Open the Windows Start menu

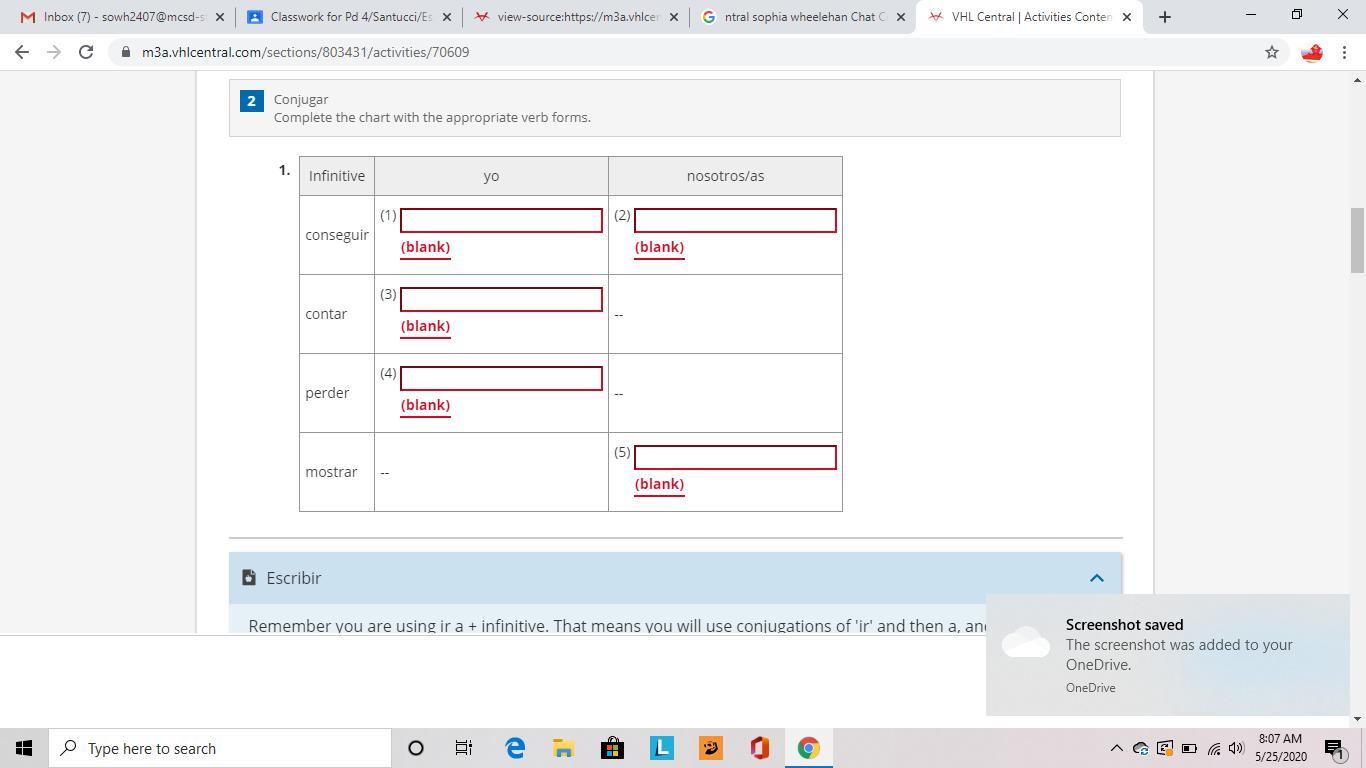point(24,748)
